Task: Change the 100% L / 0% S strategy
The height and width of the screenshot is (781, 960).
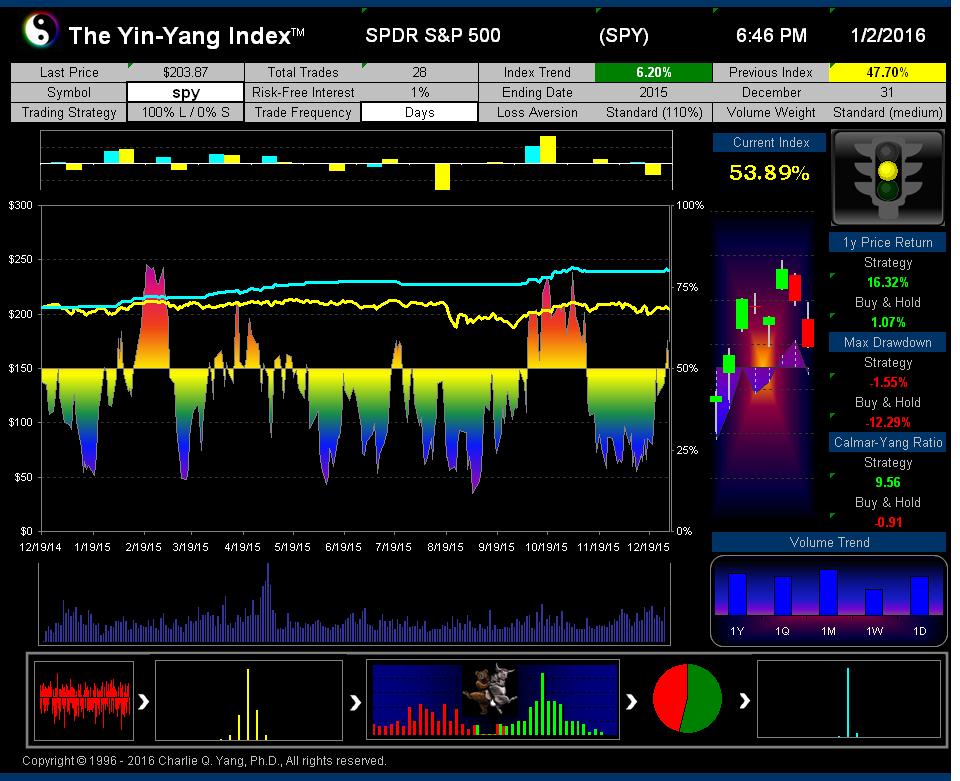Action: coord(186,113)
